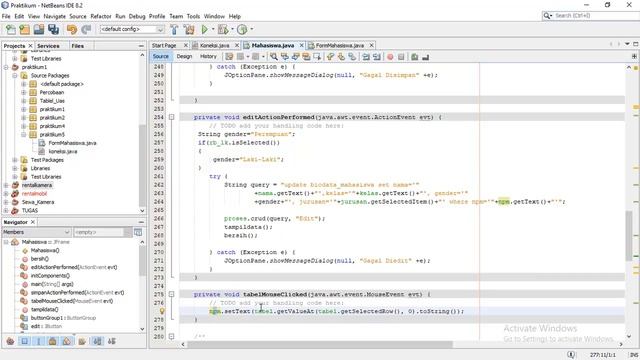
Task: Switch to the FormMahasiswa.java tab
Action: [340, 45]
